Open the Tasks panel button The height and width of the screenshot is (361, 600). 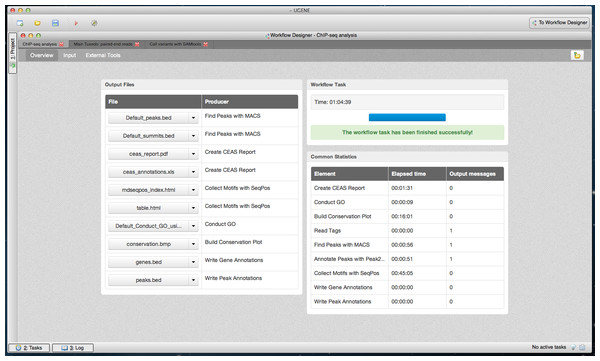coord(29,348)
